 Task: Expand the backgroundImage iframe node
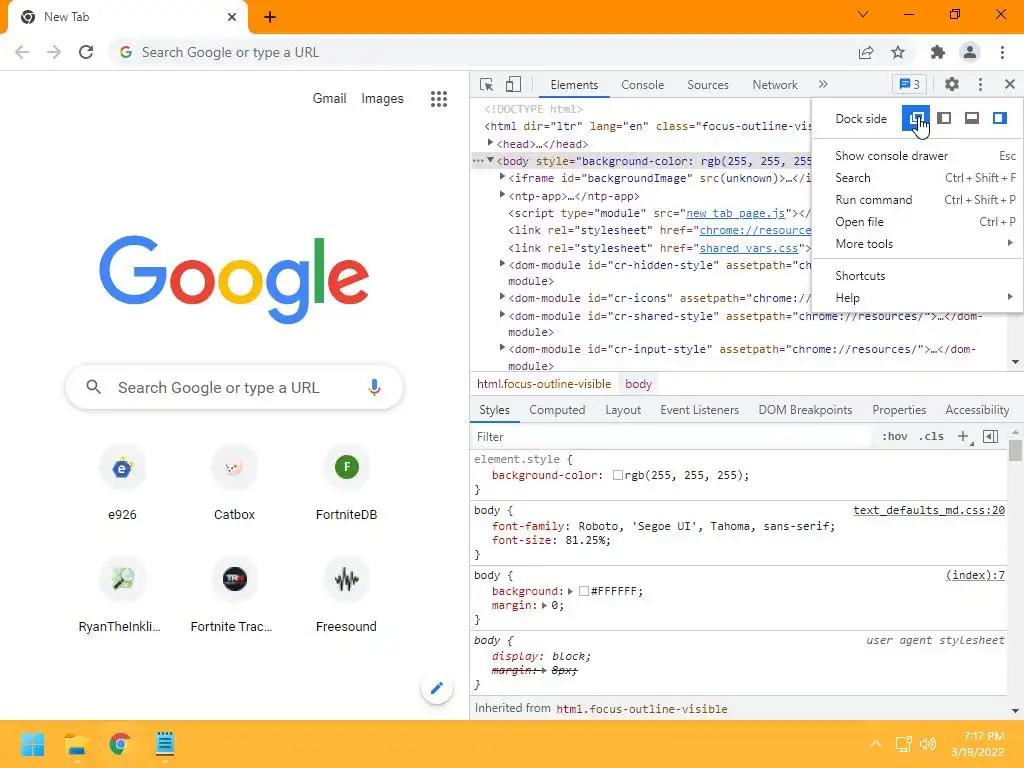point(502,177)
